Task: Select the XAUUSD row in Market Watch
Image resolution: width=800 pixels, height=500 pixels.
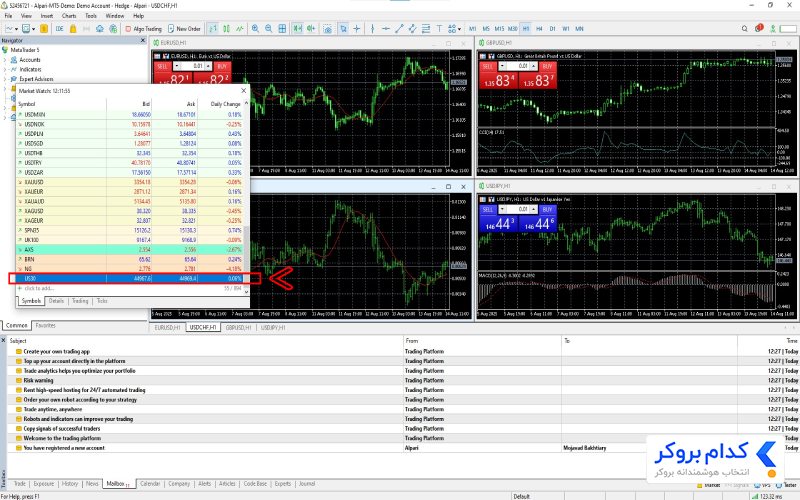Action: point(130,182)
